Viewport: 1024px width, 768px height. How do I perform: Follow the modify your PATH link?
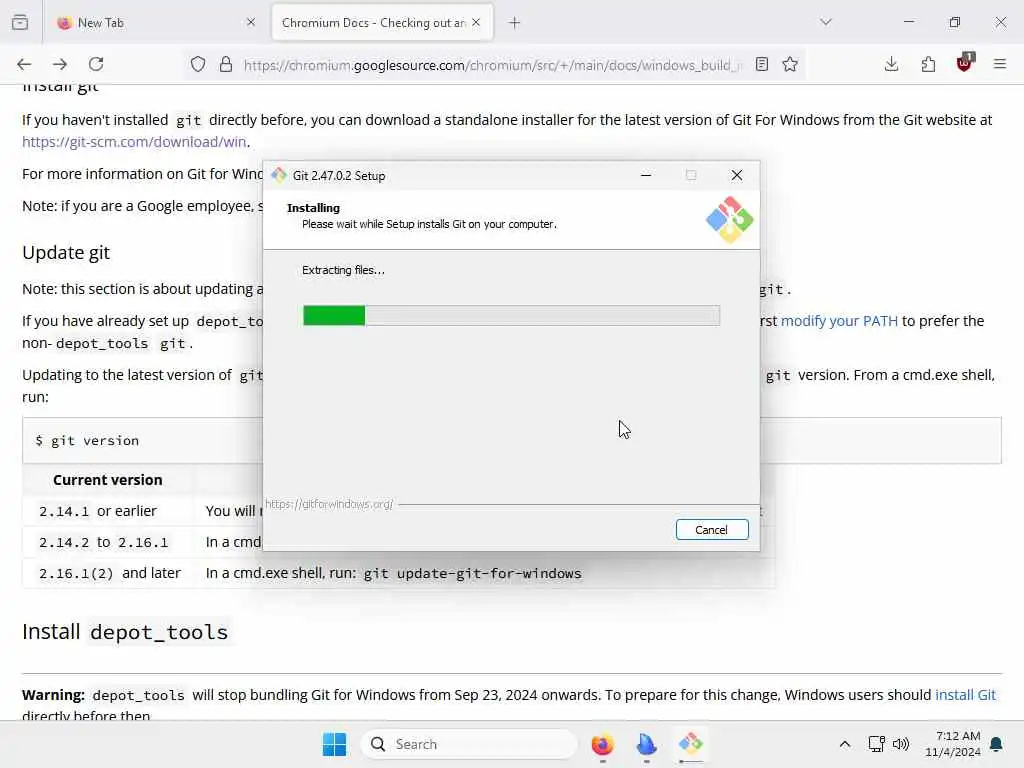pyautogui.click(x=839, y=321)
